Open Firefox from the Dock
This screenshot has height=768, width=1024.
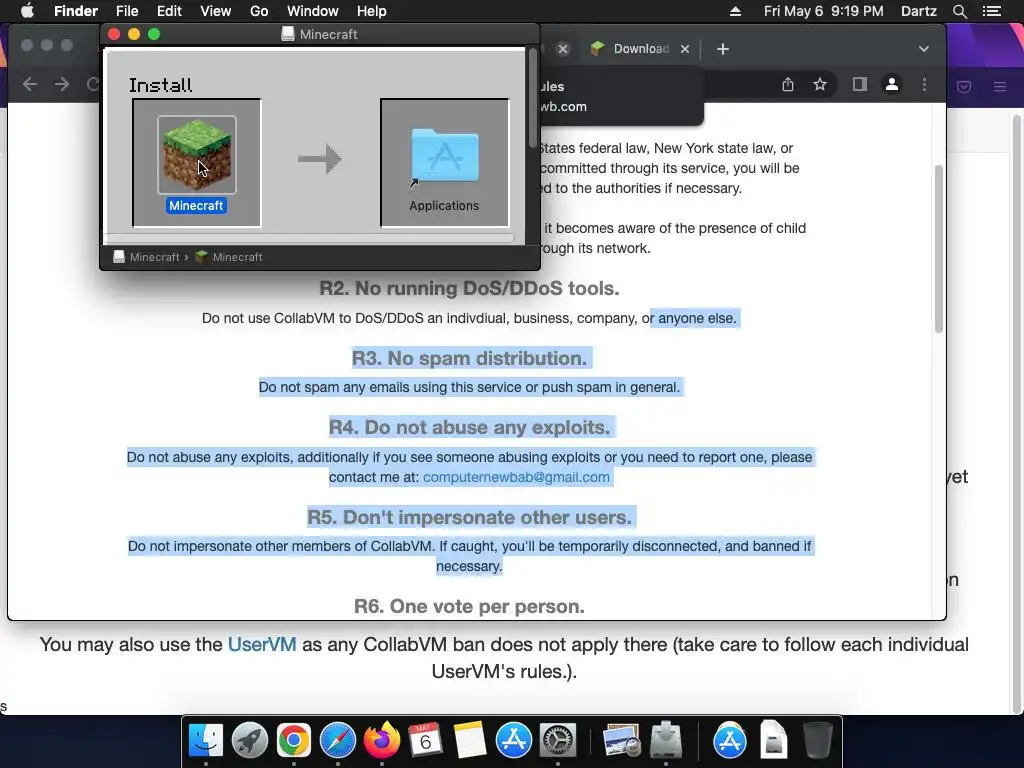[x=381, y=741]
